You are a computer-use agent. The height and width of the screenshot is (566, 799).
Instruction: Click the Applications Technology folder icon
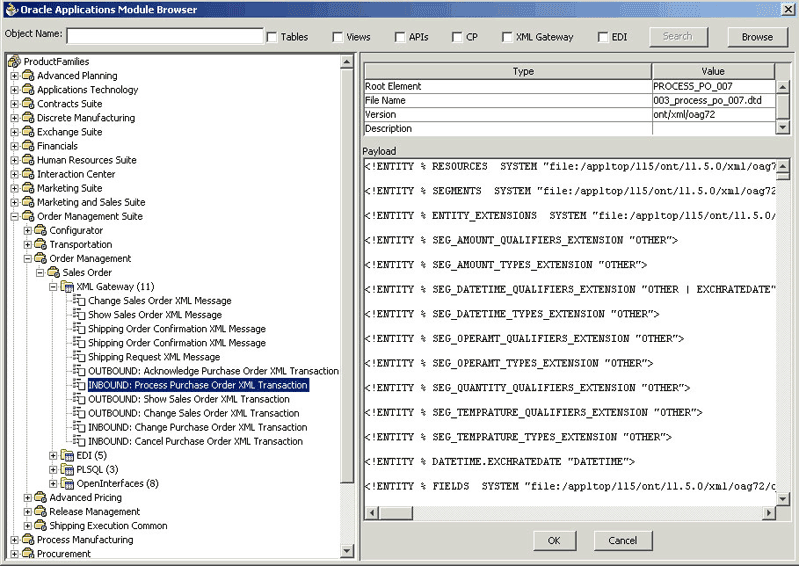click(x=28, y=90)
